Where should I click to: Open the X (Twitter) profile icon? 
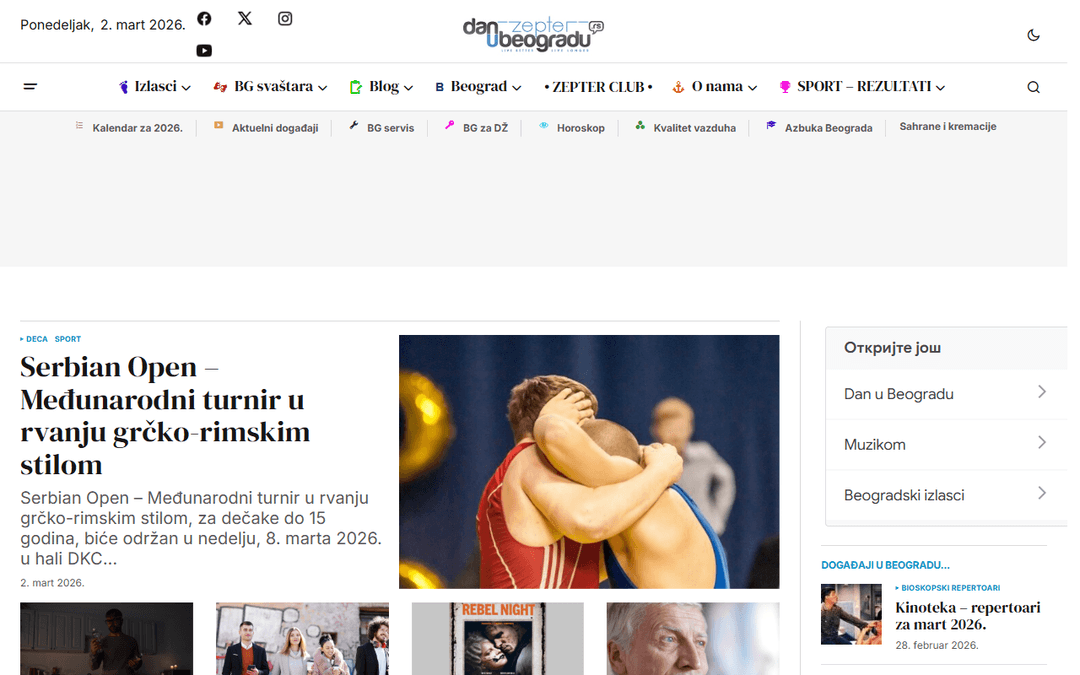click(x=245, y=19)
